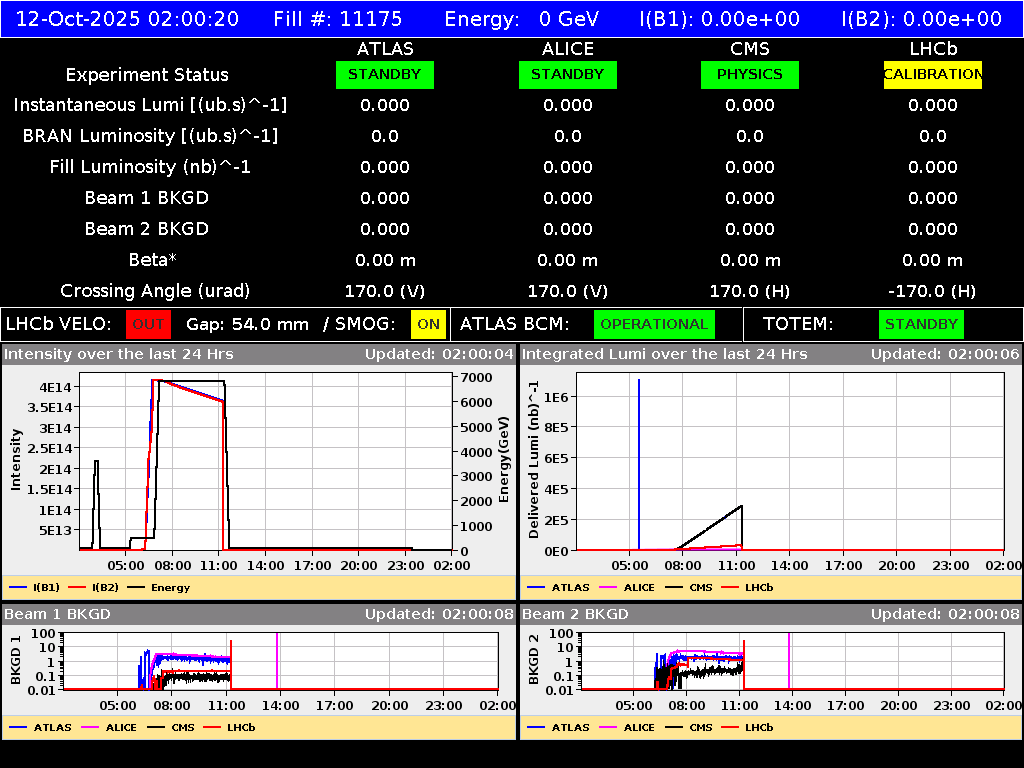Click the red LHCb VELO OUT indicator
Viewport: 1024px width, 768px height.
coord(148,324)
